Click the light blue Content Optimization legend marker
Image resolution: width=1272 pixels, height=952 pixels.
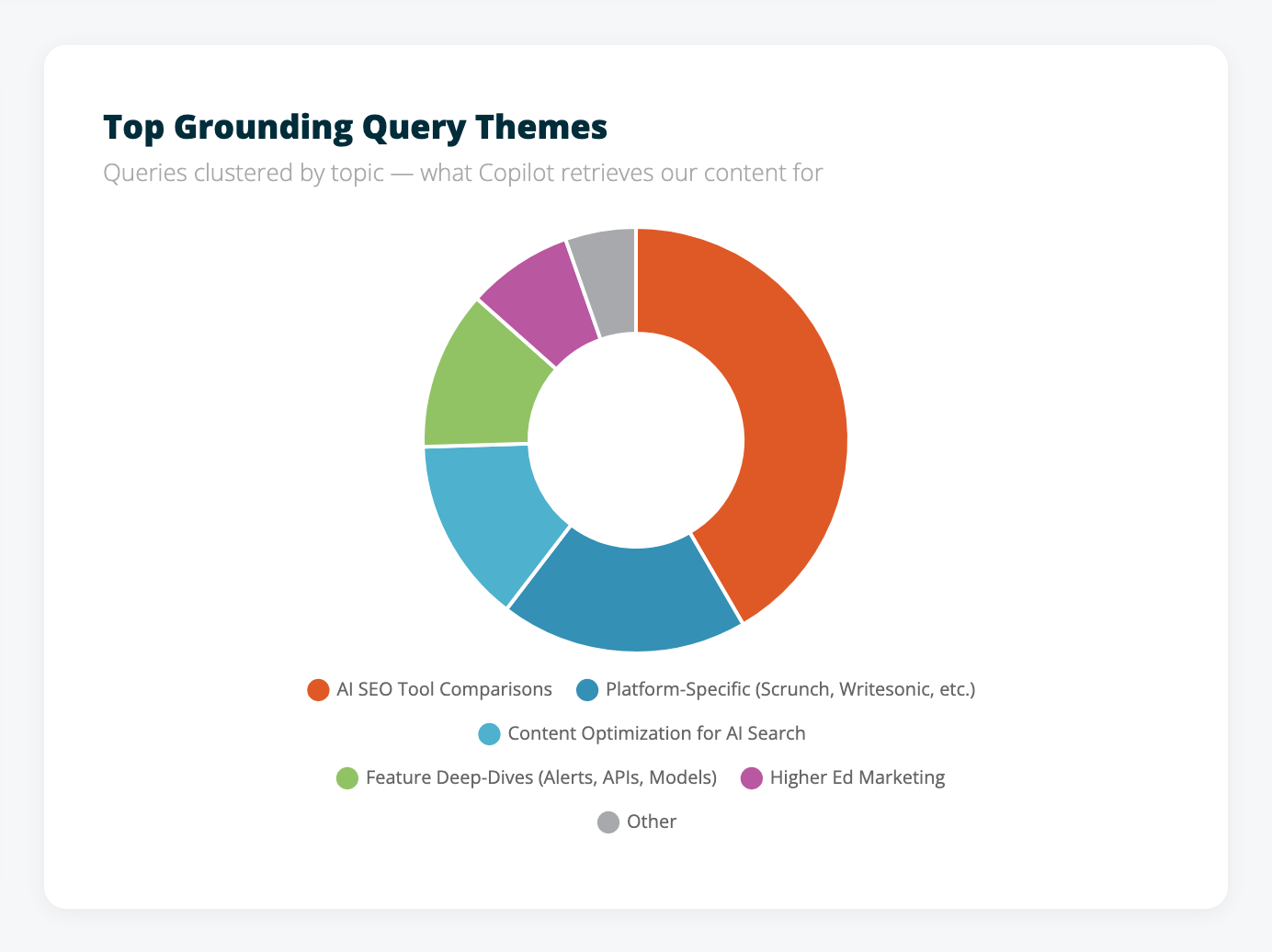tap(488, 733)
